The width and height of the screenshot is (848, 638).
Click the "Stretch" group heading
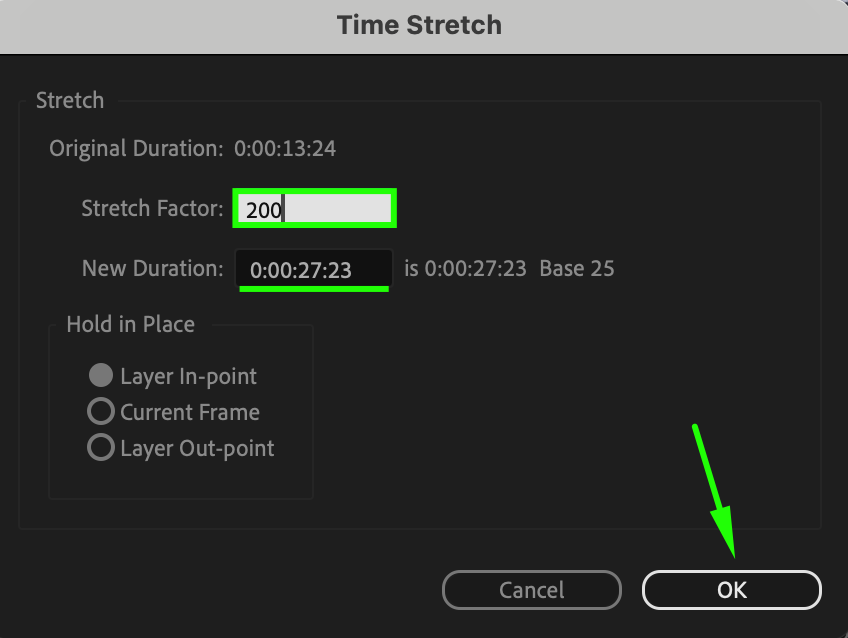pyautogui.click(x=70, y=101)
